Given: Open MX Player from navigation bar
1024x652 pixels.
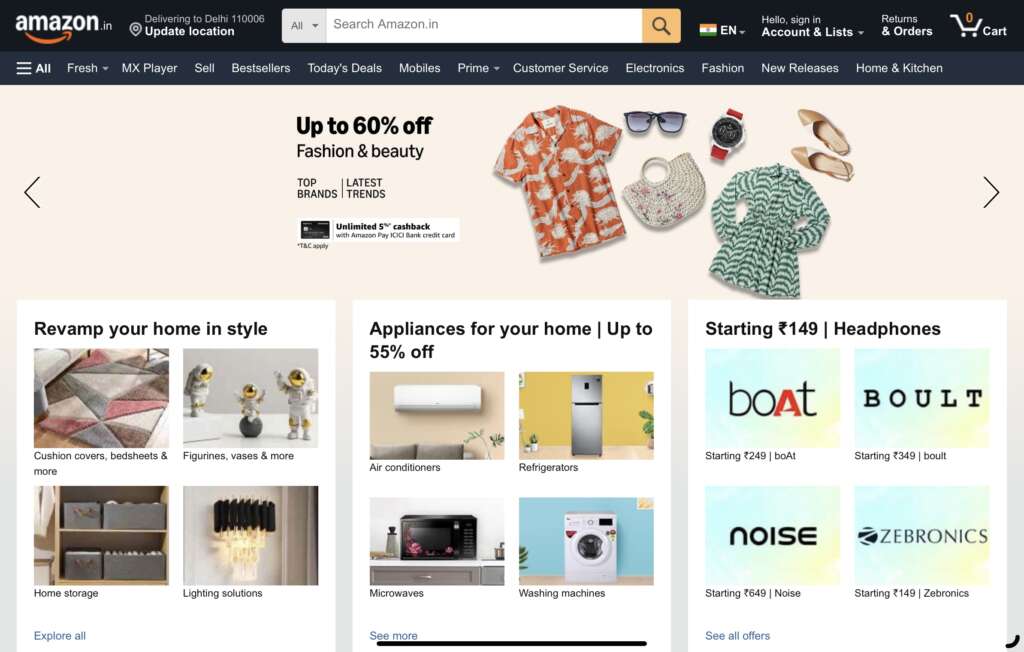Looking at the screenshot, I should 149,68.
